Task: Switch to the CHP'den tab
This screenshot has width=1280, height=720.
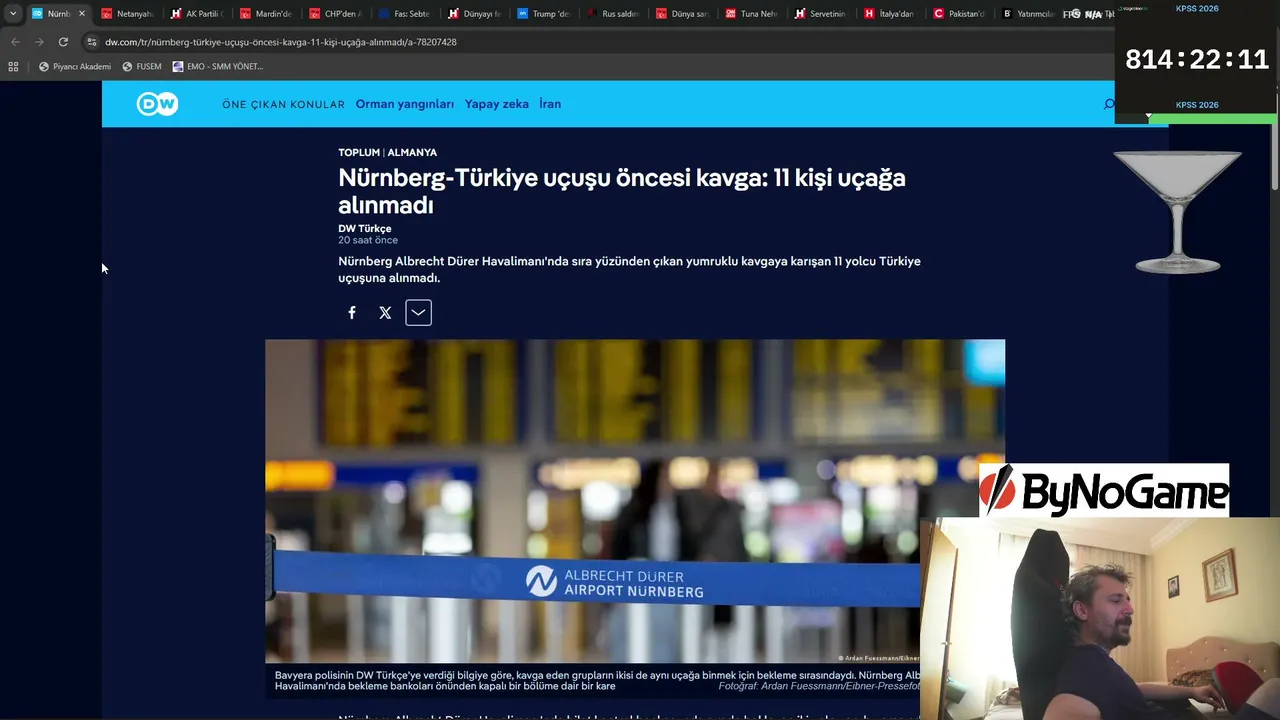Action: pyautogui.click(x=335, y=14)
